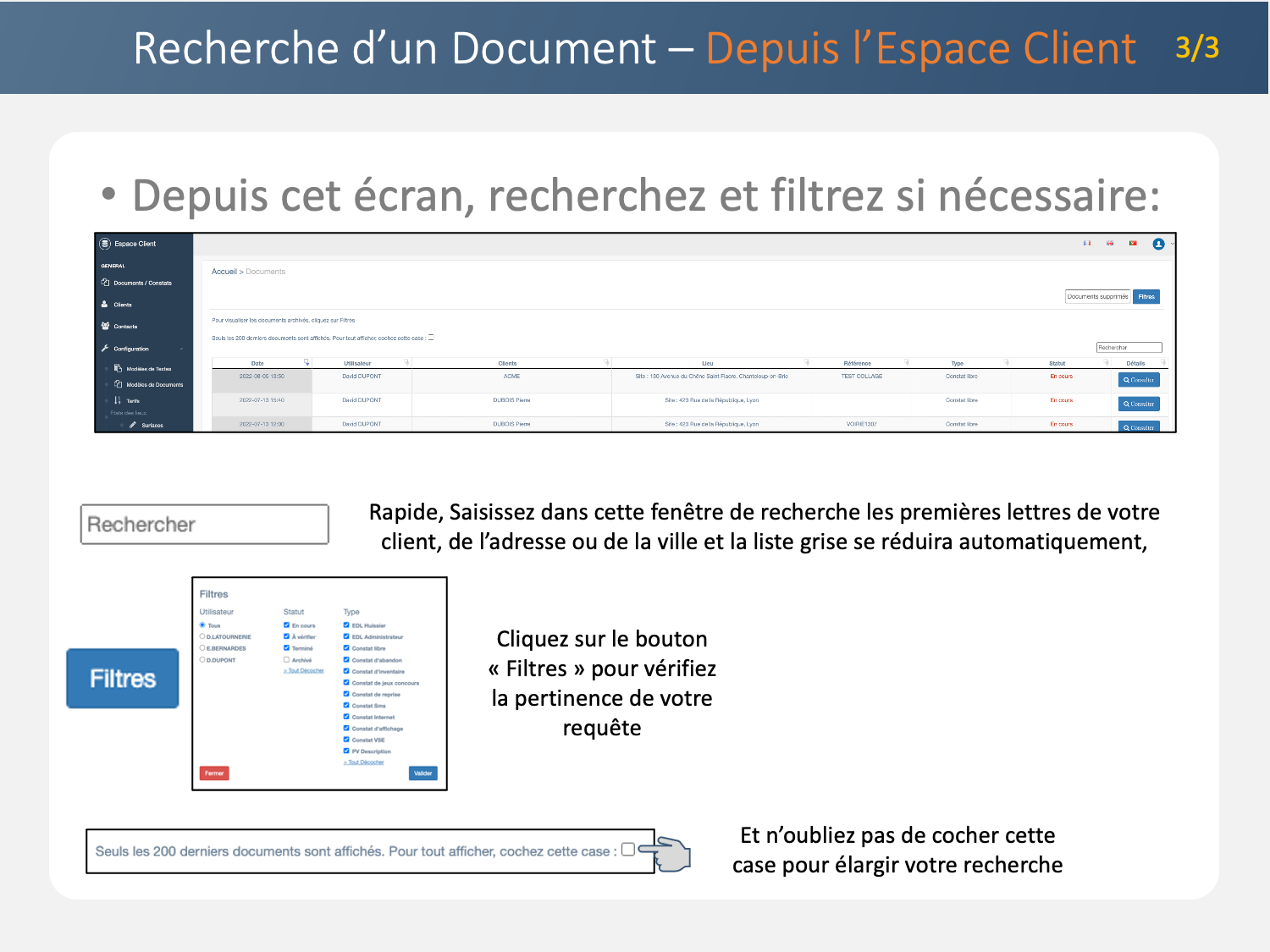This screenshot has height=952, width=1270.
Task: Open Modèles de Documents sidebar entry
Action: 154,385
